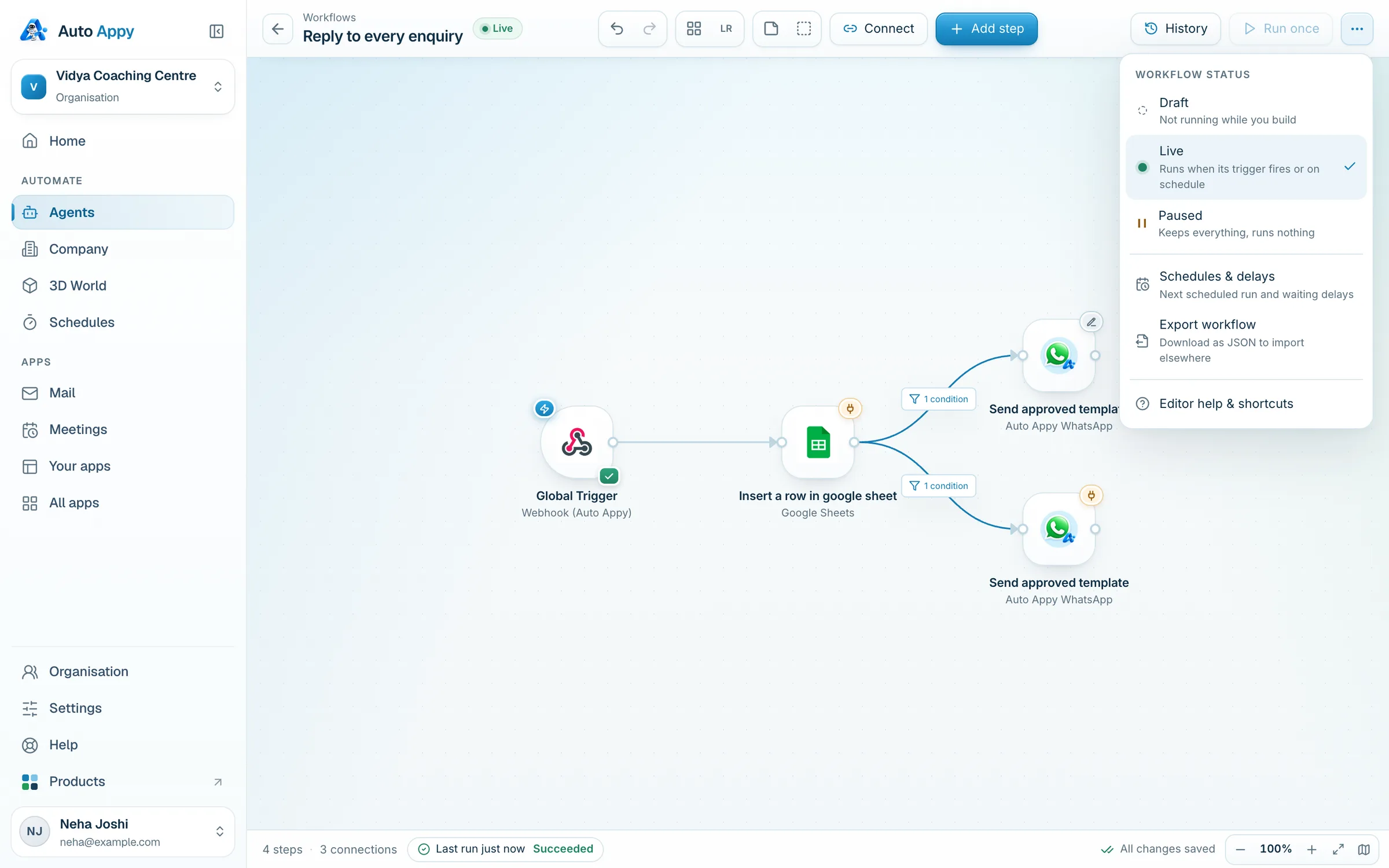Screen dimensions: 1389x868
Task: Switch layout direction with LR button
Action: point(726,28)
